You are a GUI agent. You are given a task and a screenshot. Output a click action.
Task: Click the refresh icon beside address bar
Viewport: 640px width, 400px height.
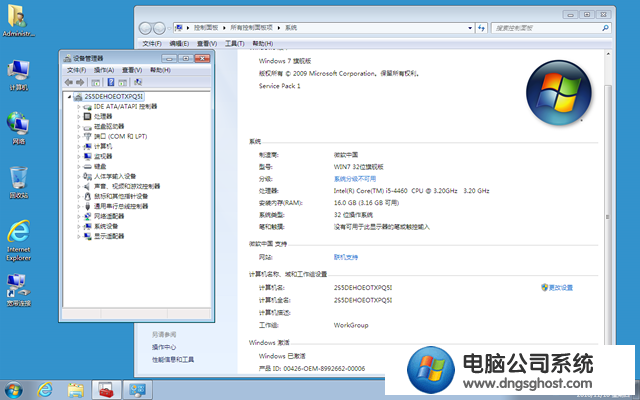click(x=482, y=28)
